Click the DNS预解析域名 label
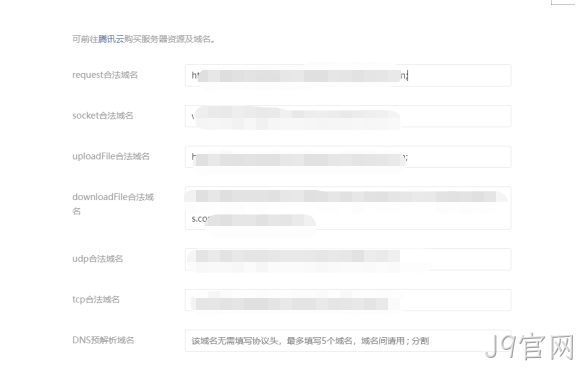587x371 pixels. (x=103, y=340)
